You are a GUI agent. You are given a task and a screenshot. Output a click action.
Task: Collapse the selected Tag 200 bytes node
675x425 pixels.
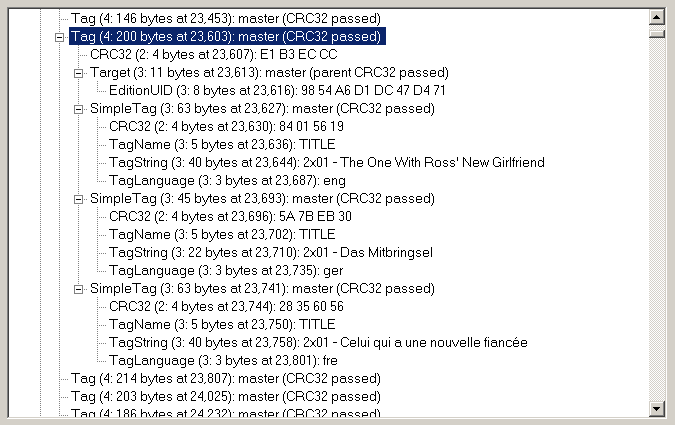click(x=60, y=37)
